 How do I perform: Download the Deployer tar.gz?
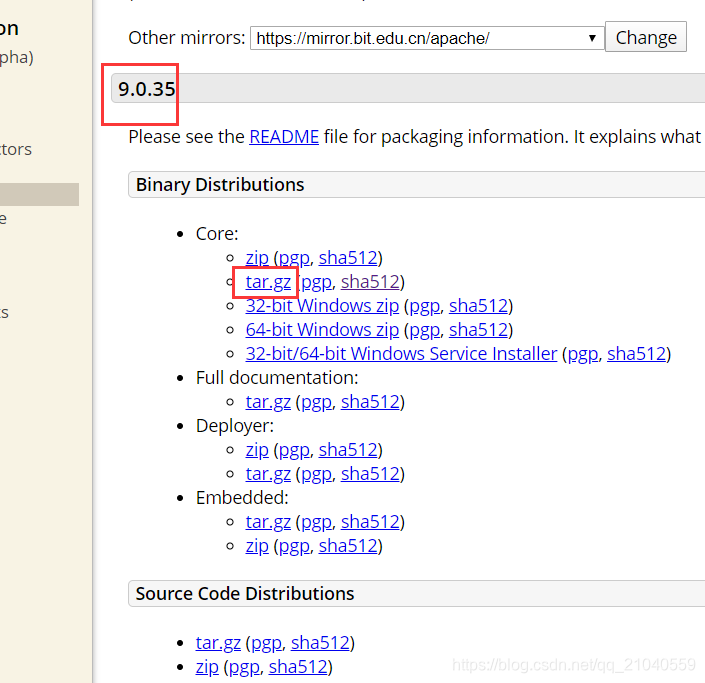[268, 474]
